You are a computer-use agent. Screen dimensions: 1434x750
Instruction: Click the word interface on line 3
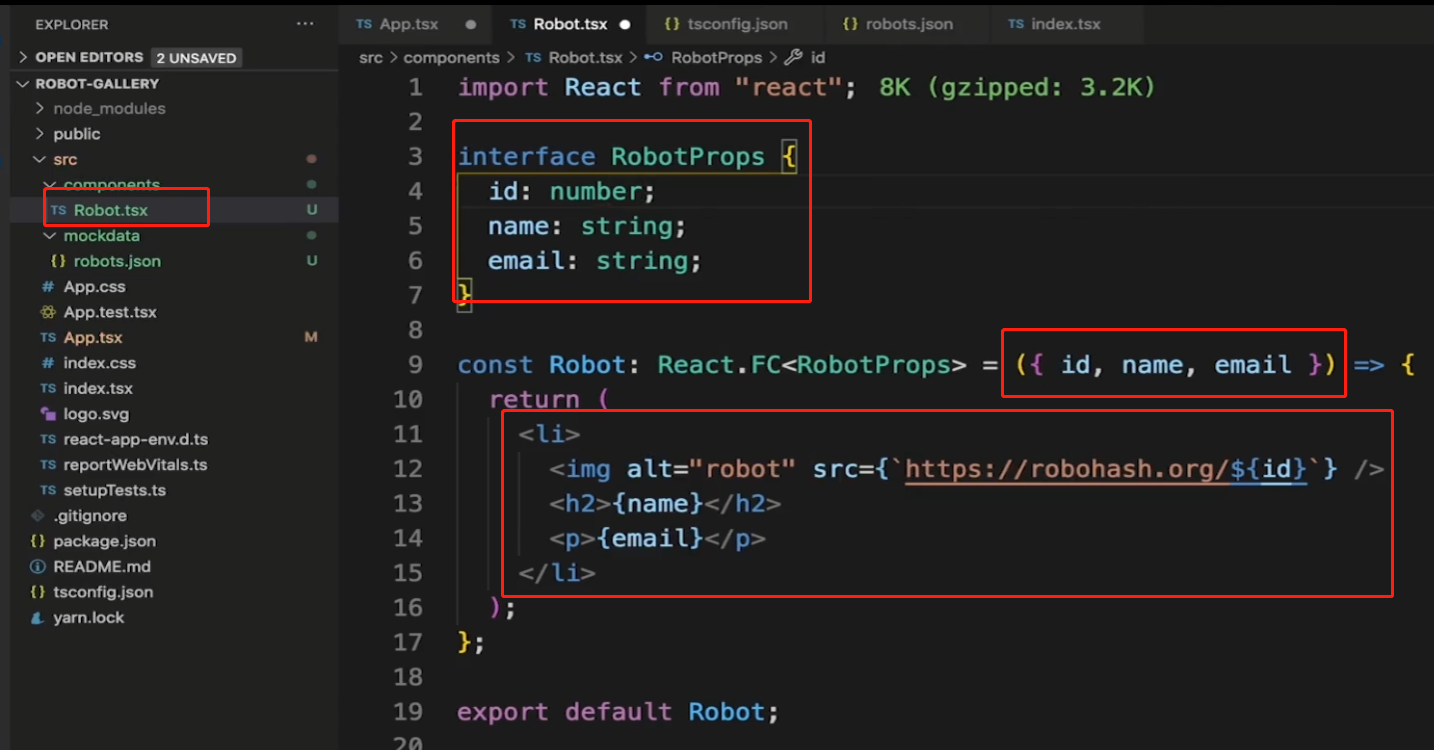(x=527, y=157)
